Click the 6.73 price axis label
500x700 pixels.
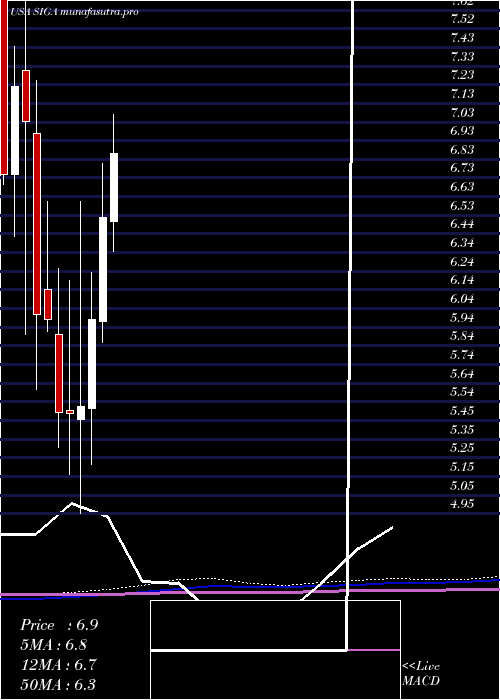(462, 168)
